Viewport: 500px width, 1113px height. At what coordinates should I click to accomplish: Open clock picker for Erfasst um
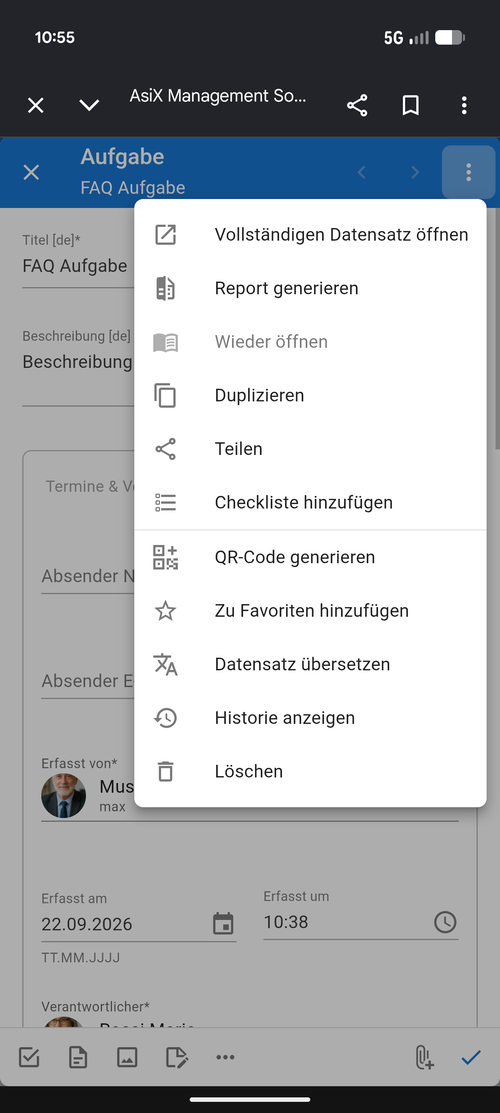(x=445, y=922)
